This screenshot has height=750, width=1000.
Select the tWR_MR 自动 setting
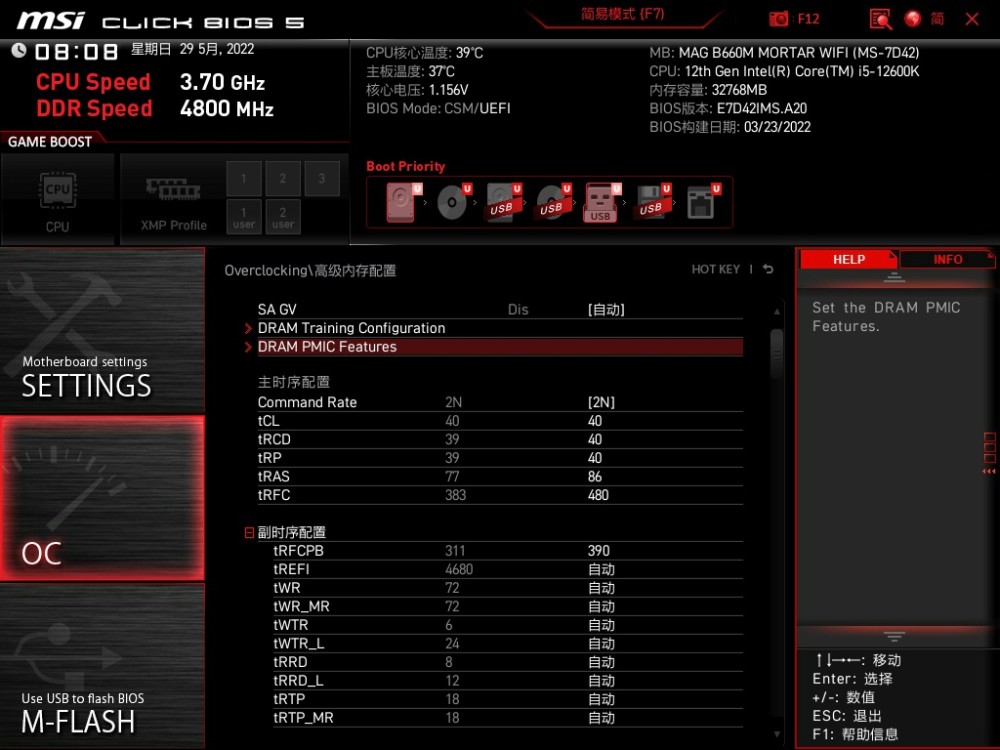pos(601,606)
